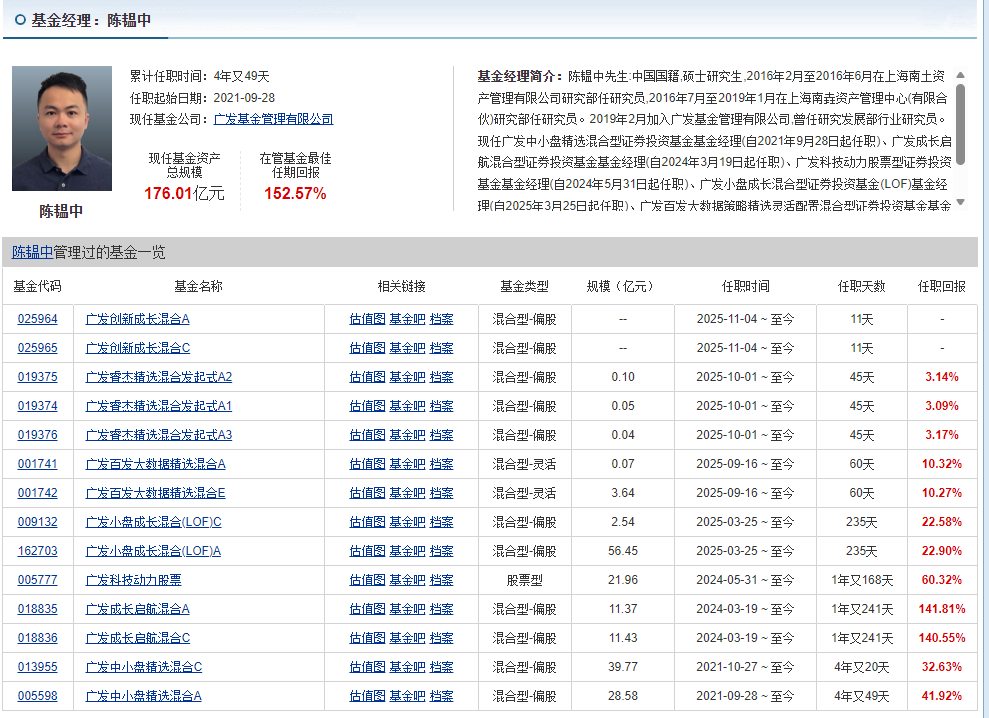Viewport: 989px width, 718px height.
Task: Click the 任职起始日期 2021-09-28 text
Action: tap(202, 98)
